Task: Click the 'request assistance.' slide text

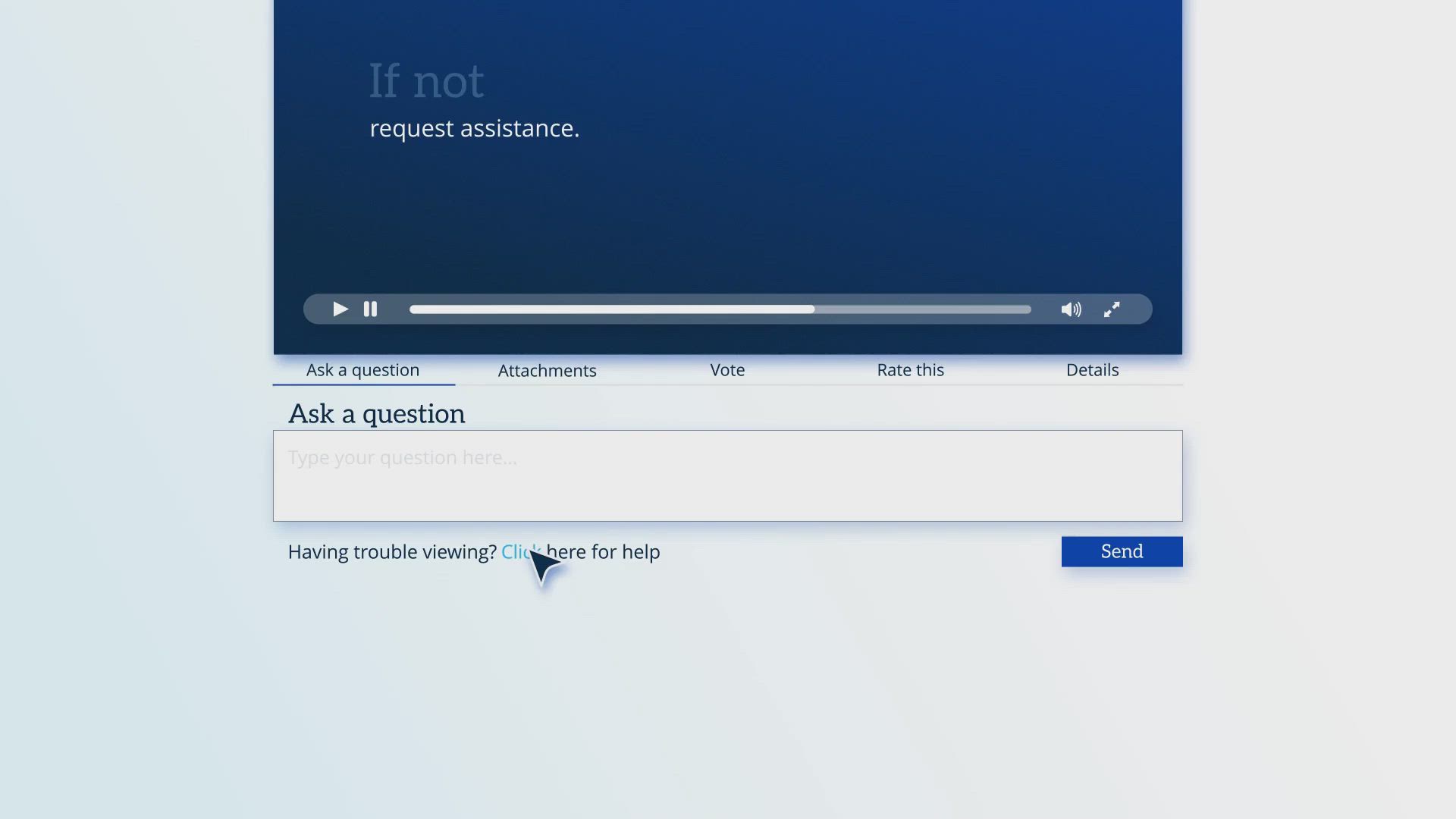Action: point(475,129)
